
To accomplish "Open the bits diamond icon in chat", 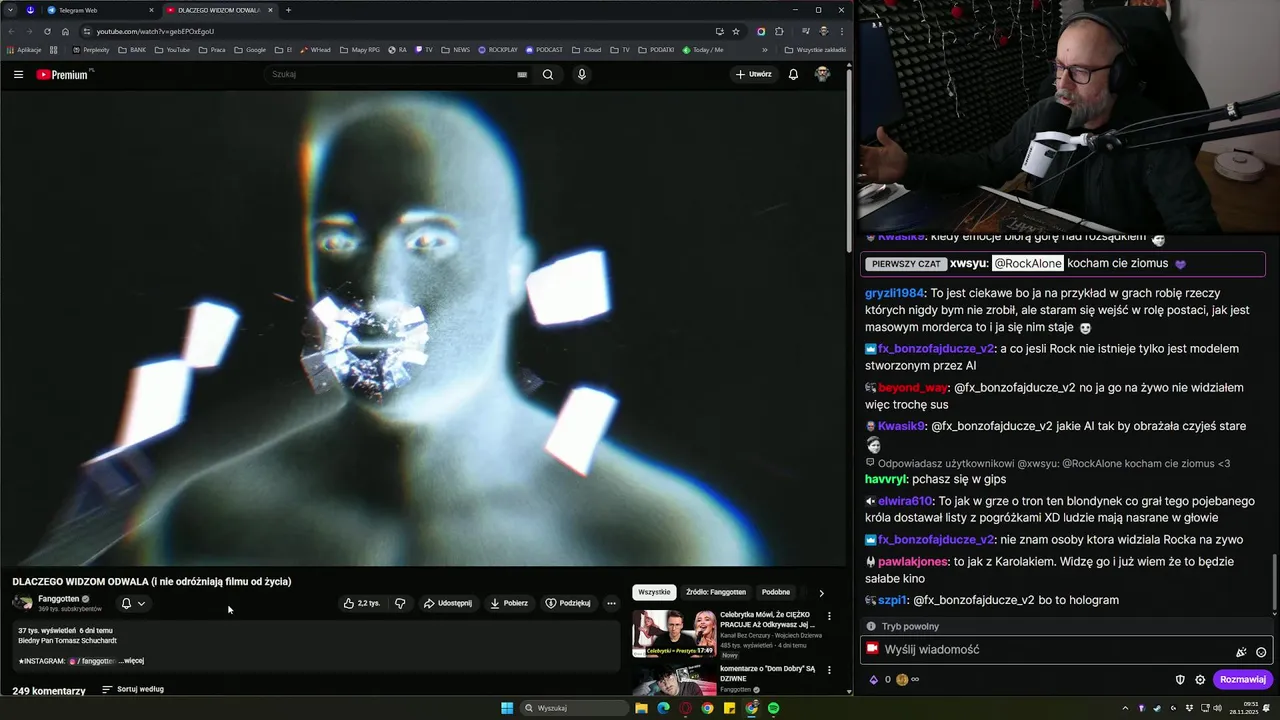I will pyautogui.click(x=873, y=679).
